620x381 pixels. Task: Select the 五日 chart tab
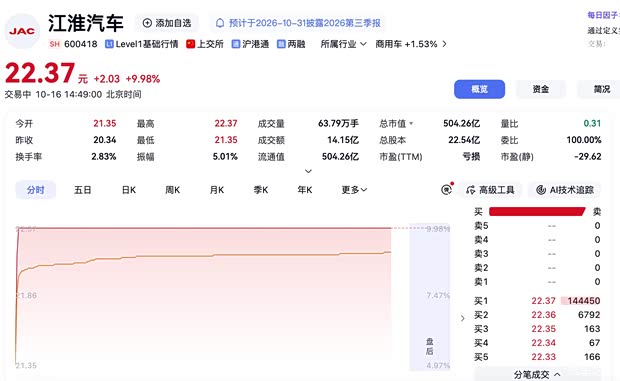(x=83, y=190)
